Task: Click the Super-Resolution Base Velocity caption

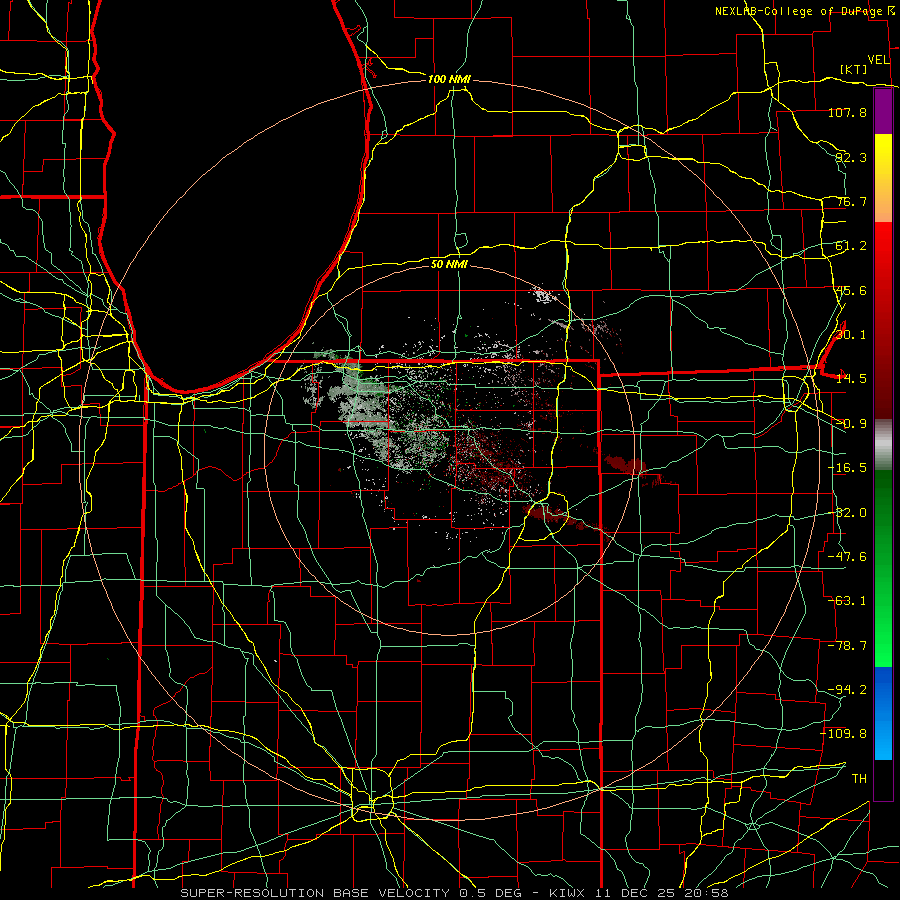Action: click(455, 893)
